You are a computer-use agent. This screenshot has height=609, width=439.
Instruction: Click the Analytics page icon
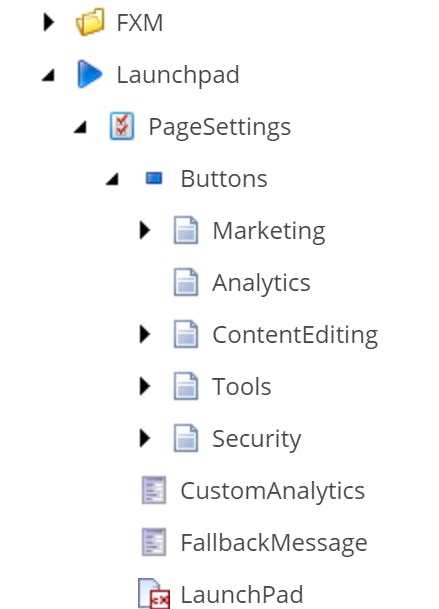click(186, 282)
